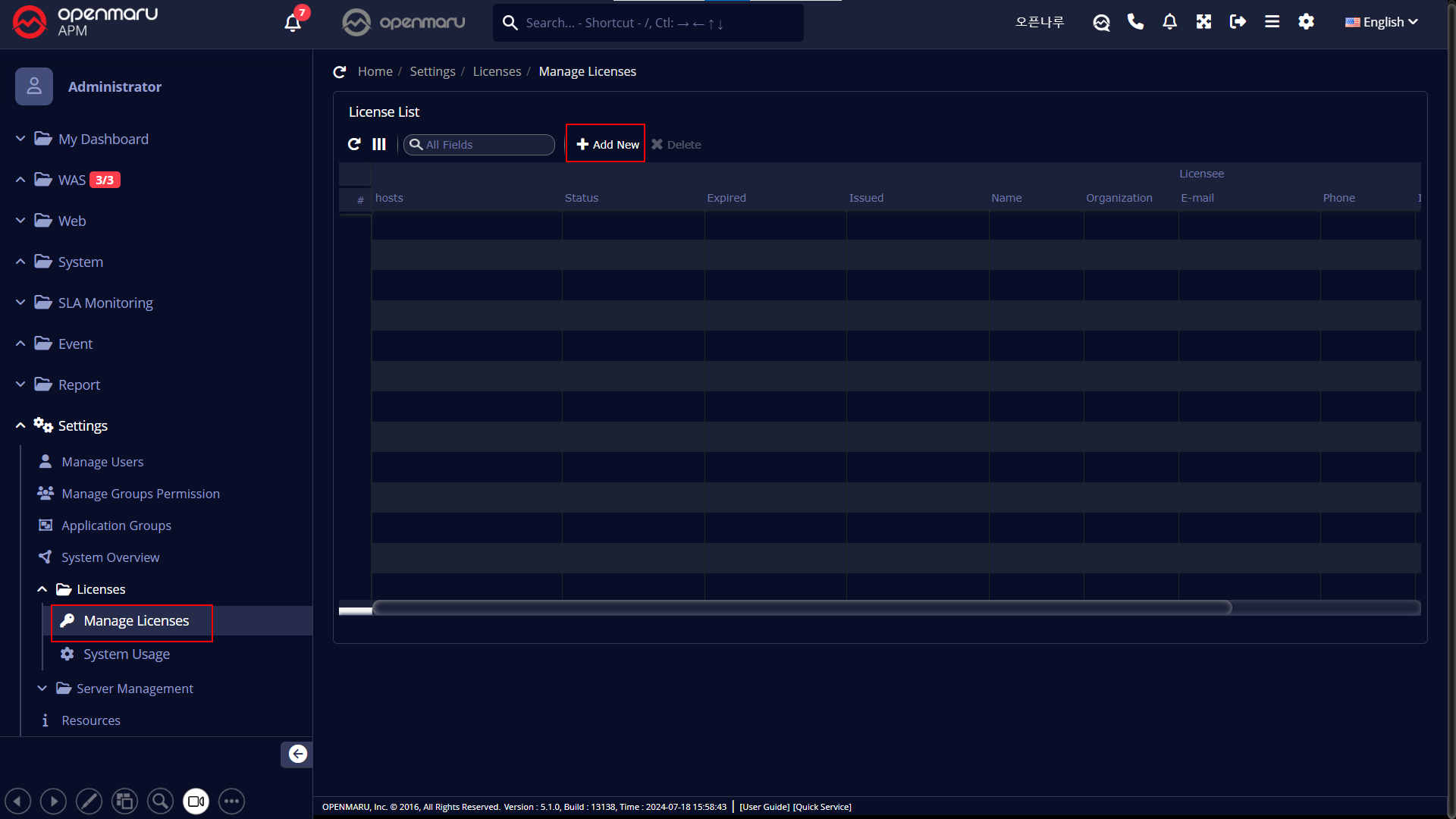Click the horizontal scrollbar of license table
The image size is (1456, 819).
pyautogui.click(x=802, y=607)
